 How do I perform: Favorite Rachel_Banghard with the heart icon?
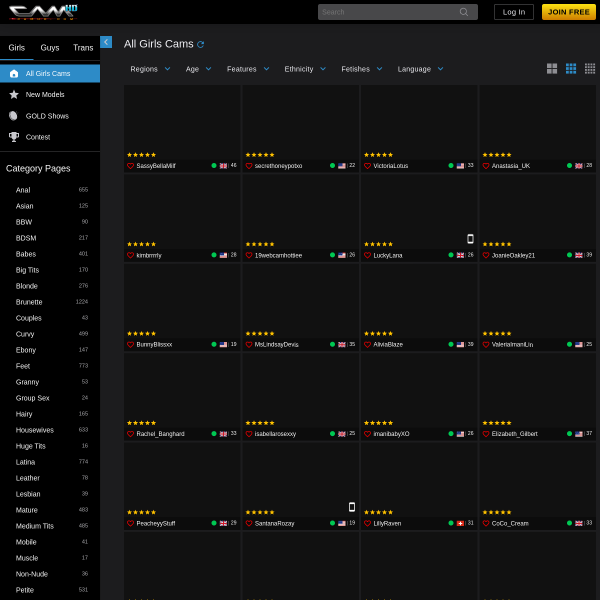coord(130,434)
